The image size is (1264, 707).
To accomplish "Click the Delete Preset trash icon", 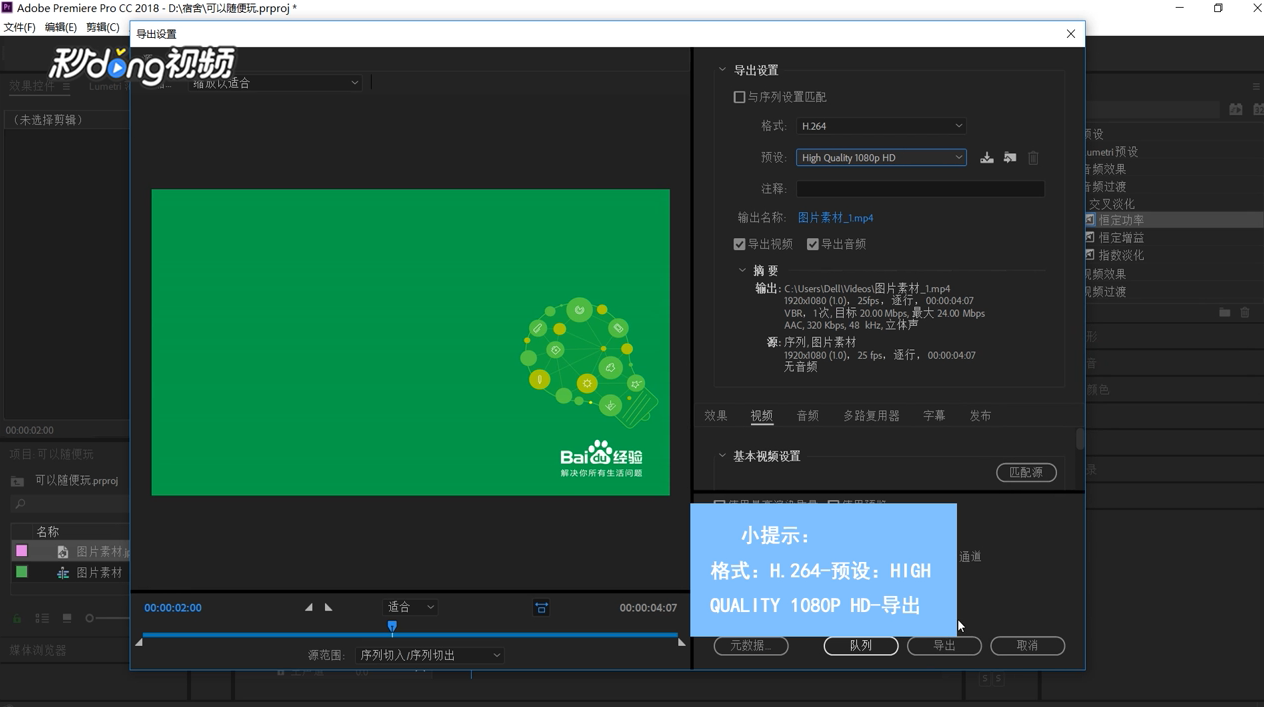I will pos(1033,158).
